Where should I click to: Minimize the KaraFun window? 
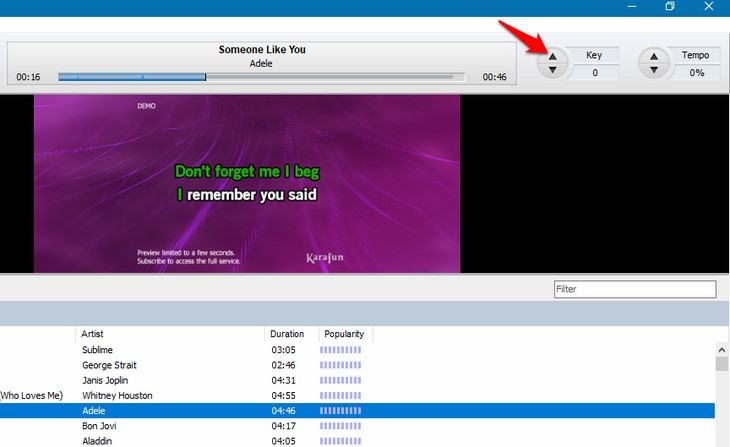[632, 7]
